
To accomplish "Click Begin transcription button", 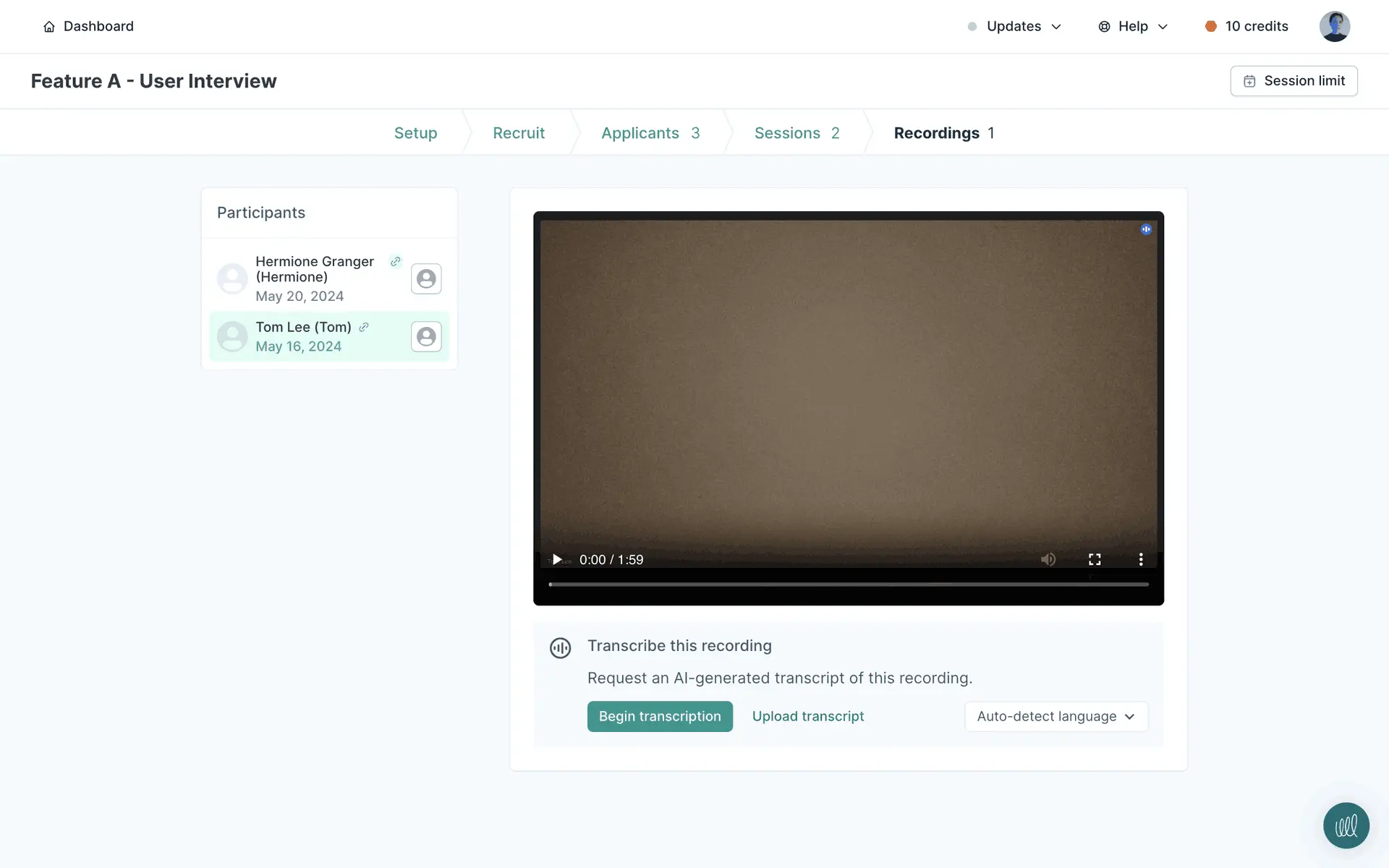I will pyautogui.click(x=660, y=716).
